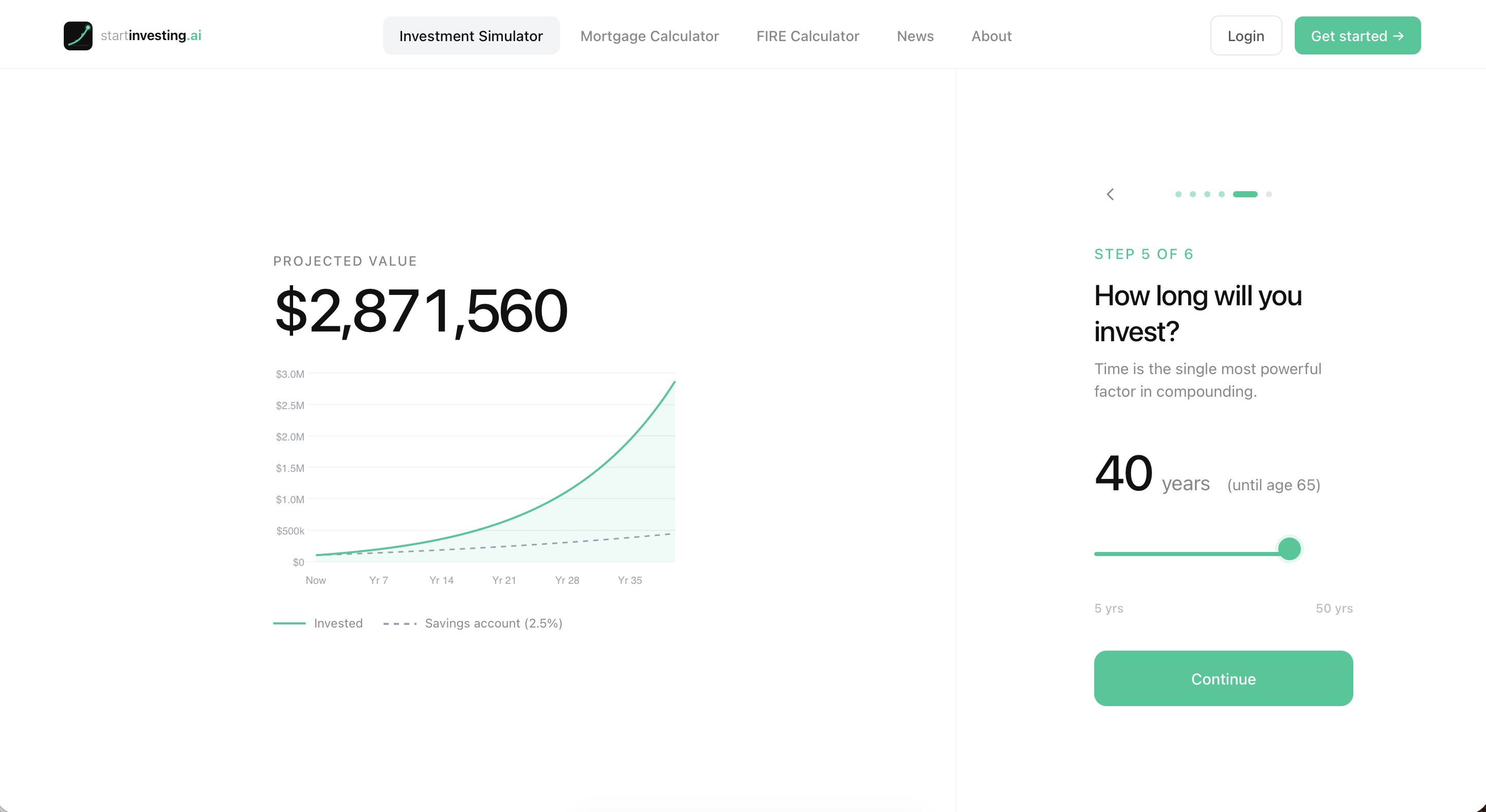Click the $2,871,560 projected value

point(422,311)
